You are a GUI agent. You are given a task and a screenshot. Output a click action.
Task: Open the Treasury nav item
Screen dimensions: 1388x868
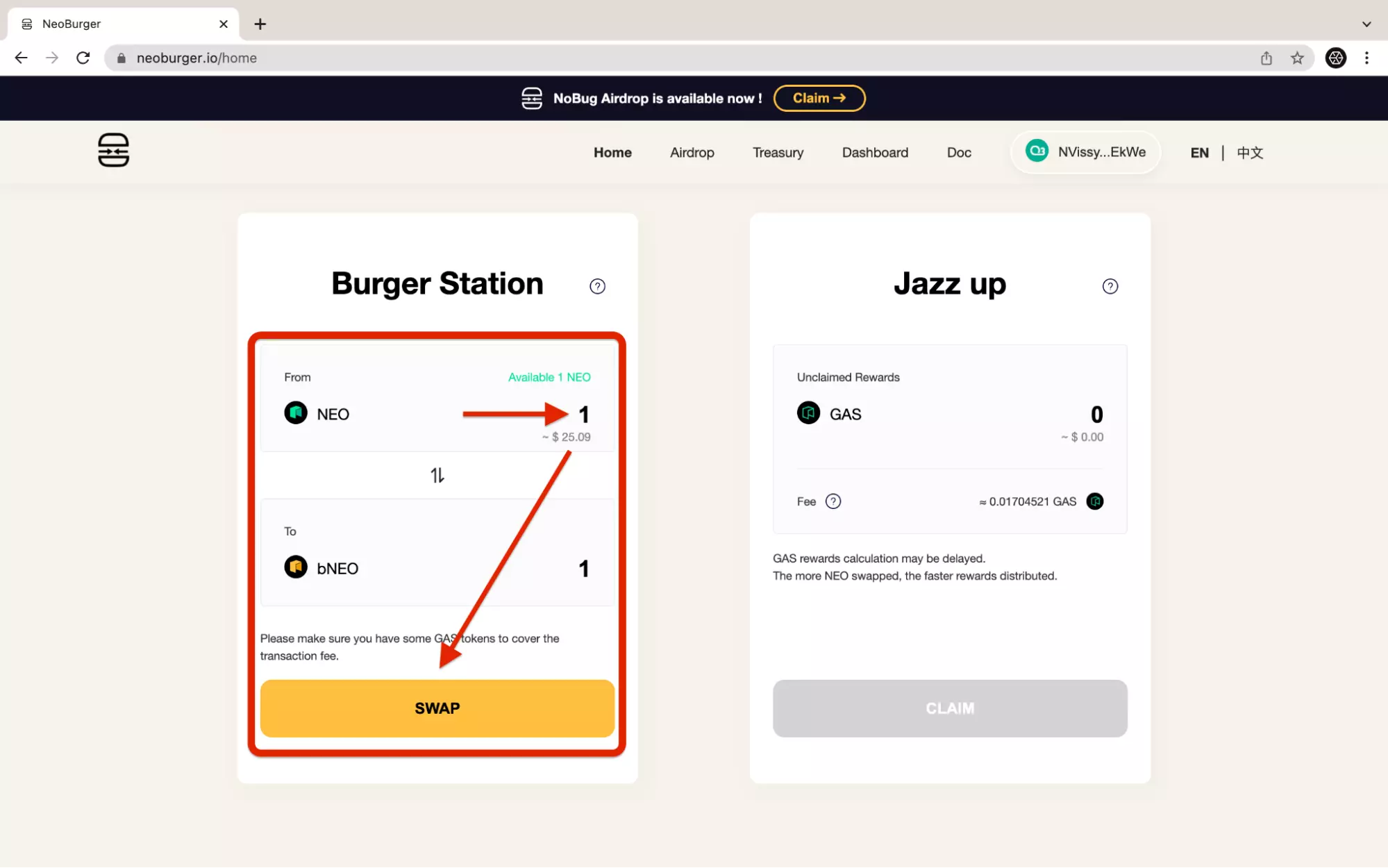coord(778,153)
